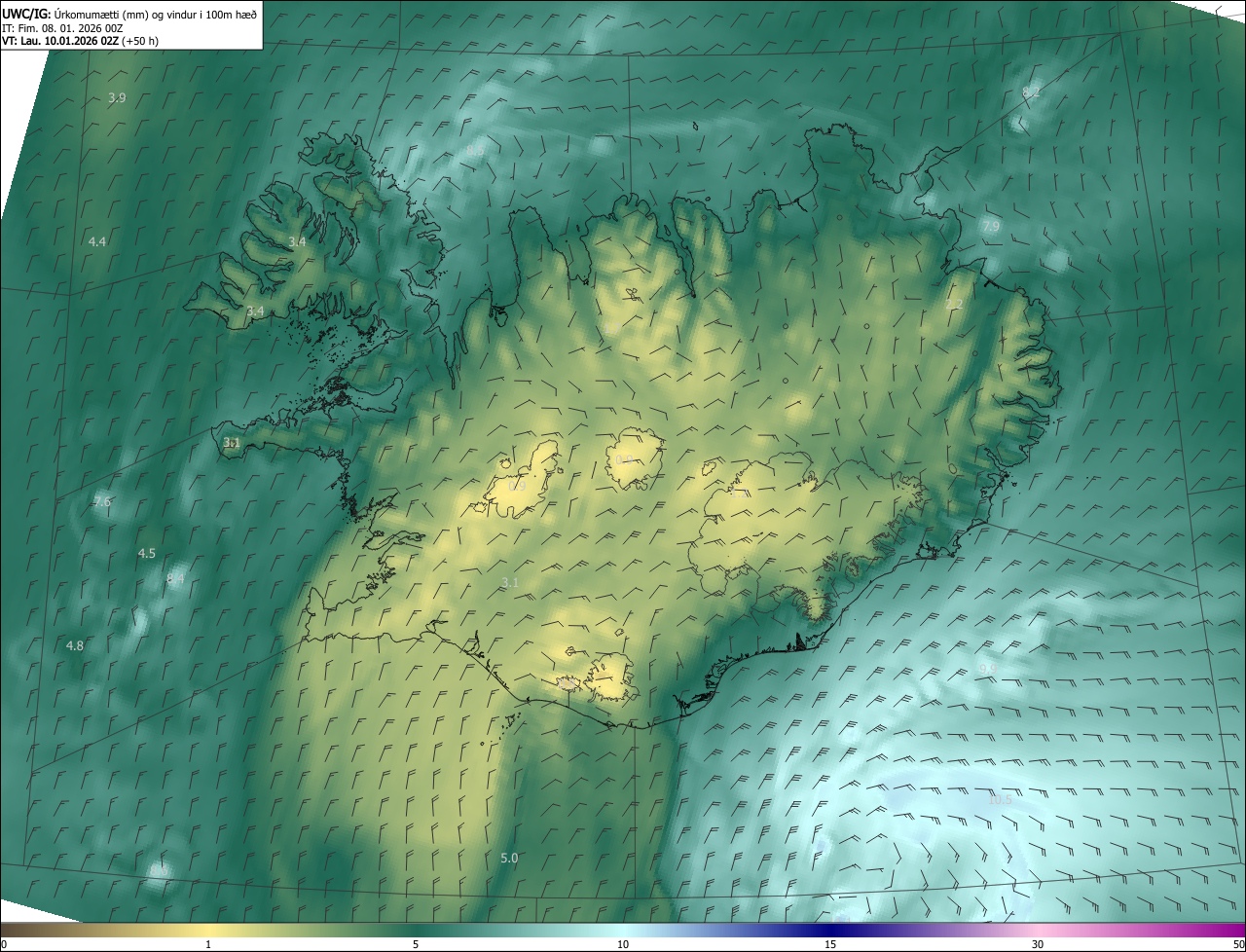1246x952 pixels.
Task: Pick the 7.6 value label on the map
Action: click(x=102, y=502)
